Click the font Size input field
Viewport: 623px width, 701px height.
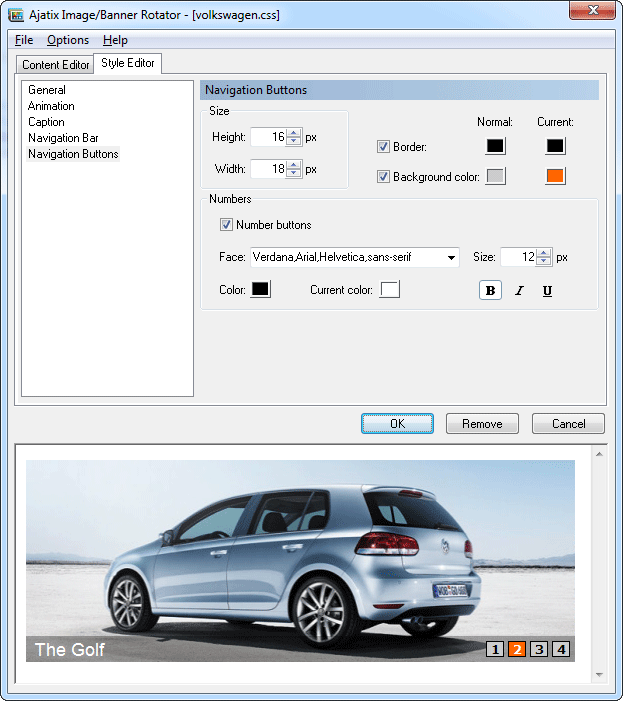pos(518,257)
